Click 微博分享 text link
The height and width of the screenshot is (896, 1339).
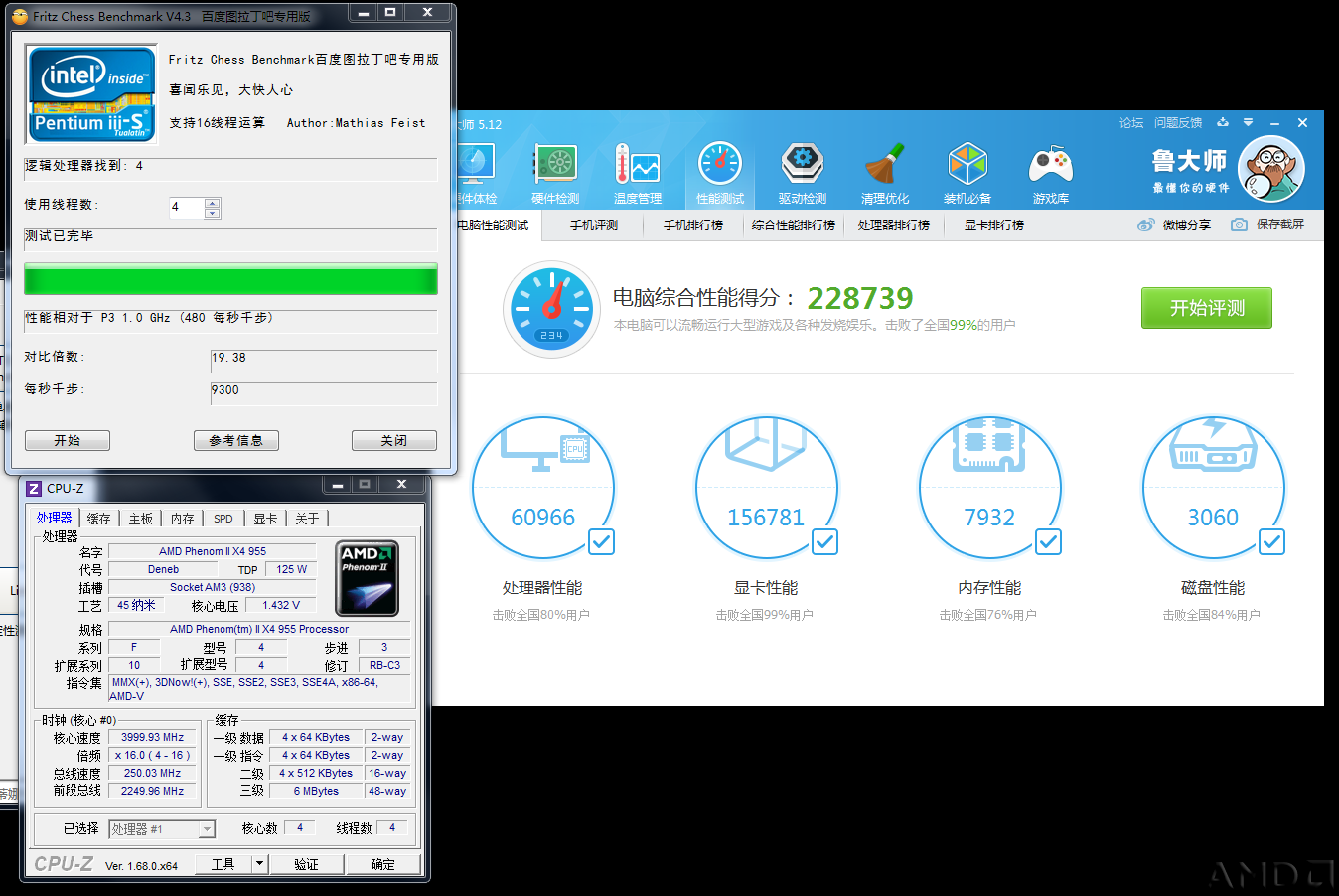(x=1187, y=225)
